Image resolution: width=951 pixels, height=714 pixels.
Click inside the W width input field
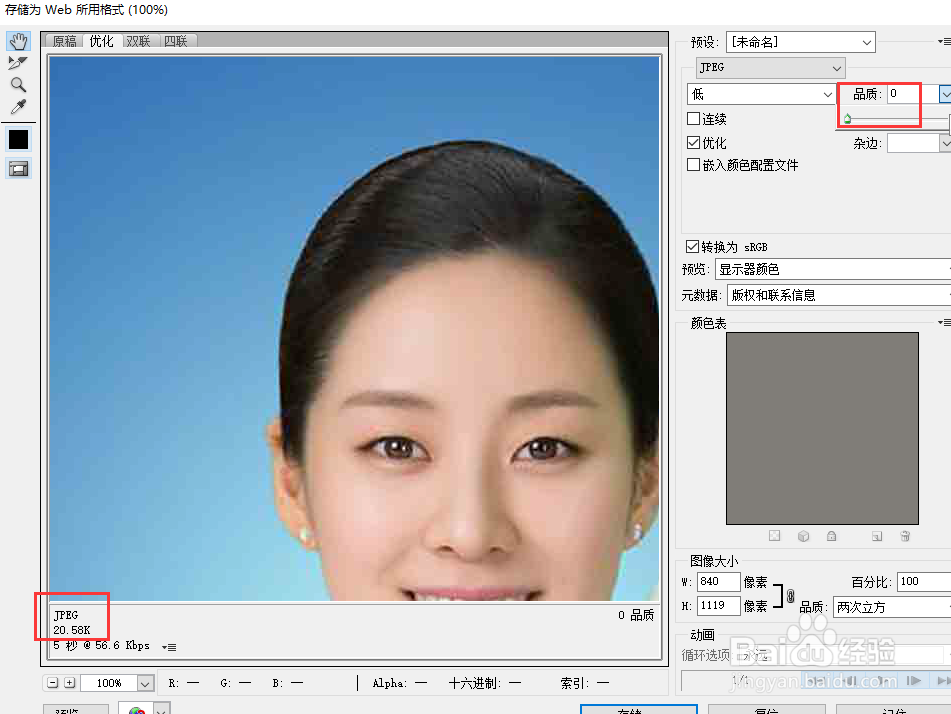(718, 581)
